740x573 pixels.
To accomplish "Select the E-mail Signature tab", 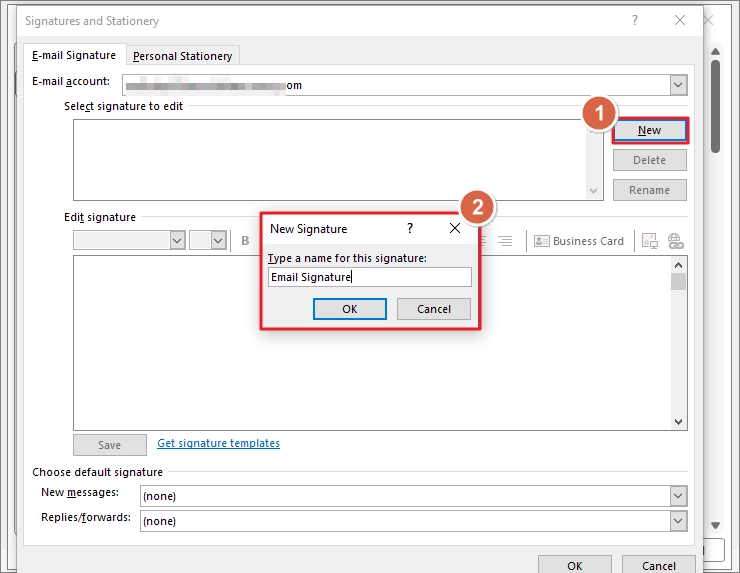I will pos(74,55).
